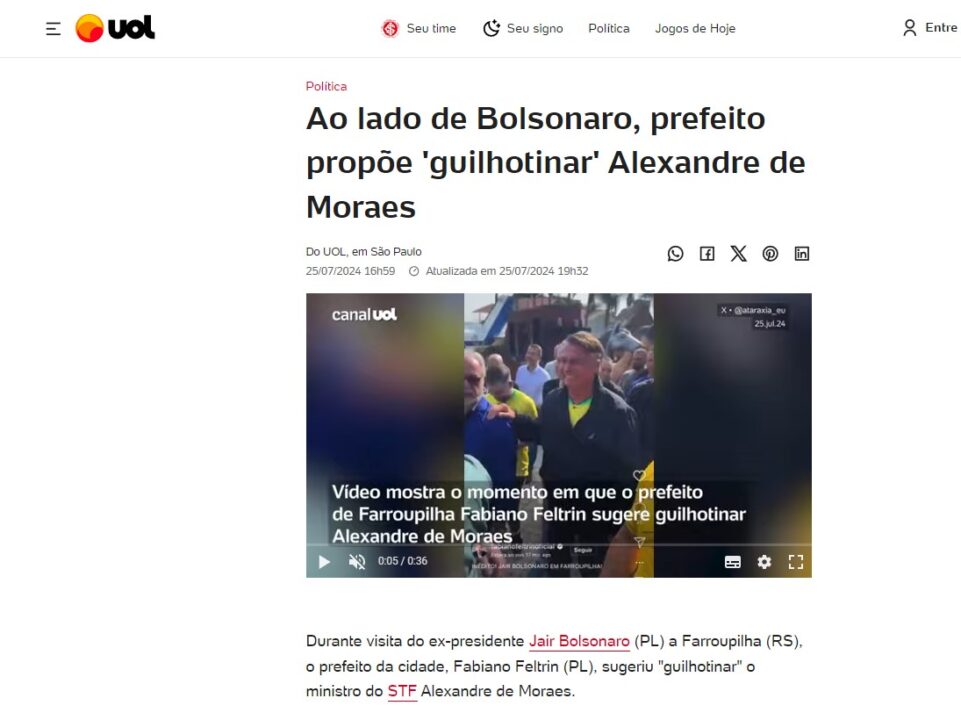Follow the Jair Bolsonaro link
Screen dimensions: 961x720
pyautogui.click(x=579, y=641)
